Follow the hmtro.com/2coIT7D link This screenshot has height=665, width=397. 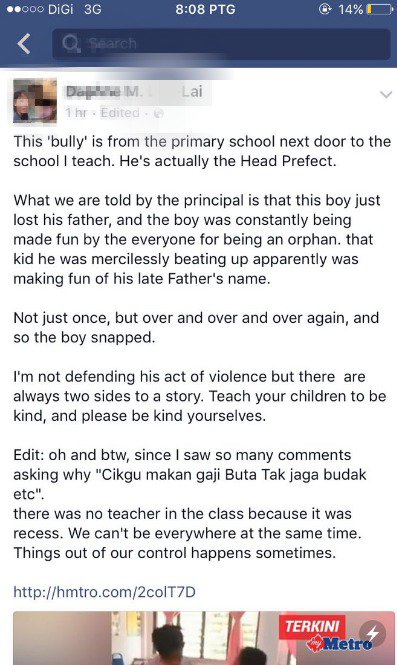[x=104, y=592]
